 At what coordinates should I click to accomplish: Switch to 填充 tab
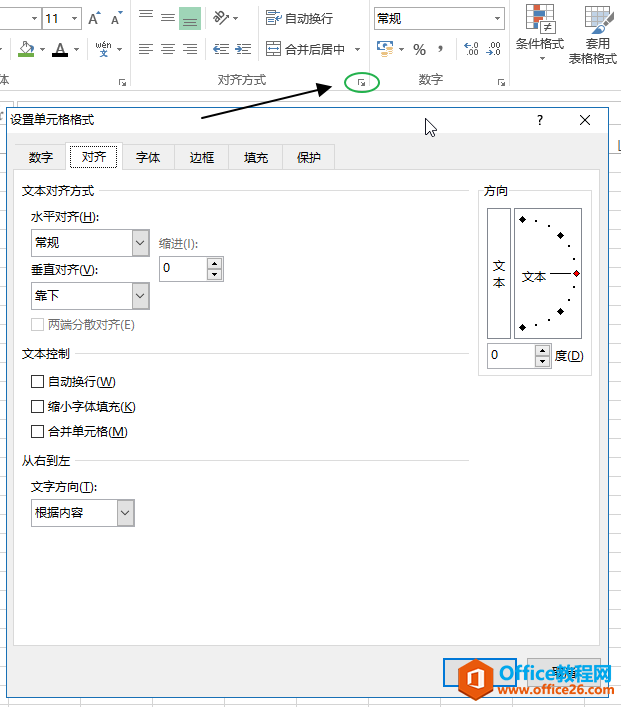[x=256, y=157]
